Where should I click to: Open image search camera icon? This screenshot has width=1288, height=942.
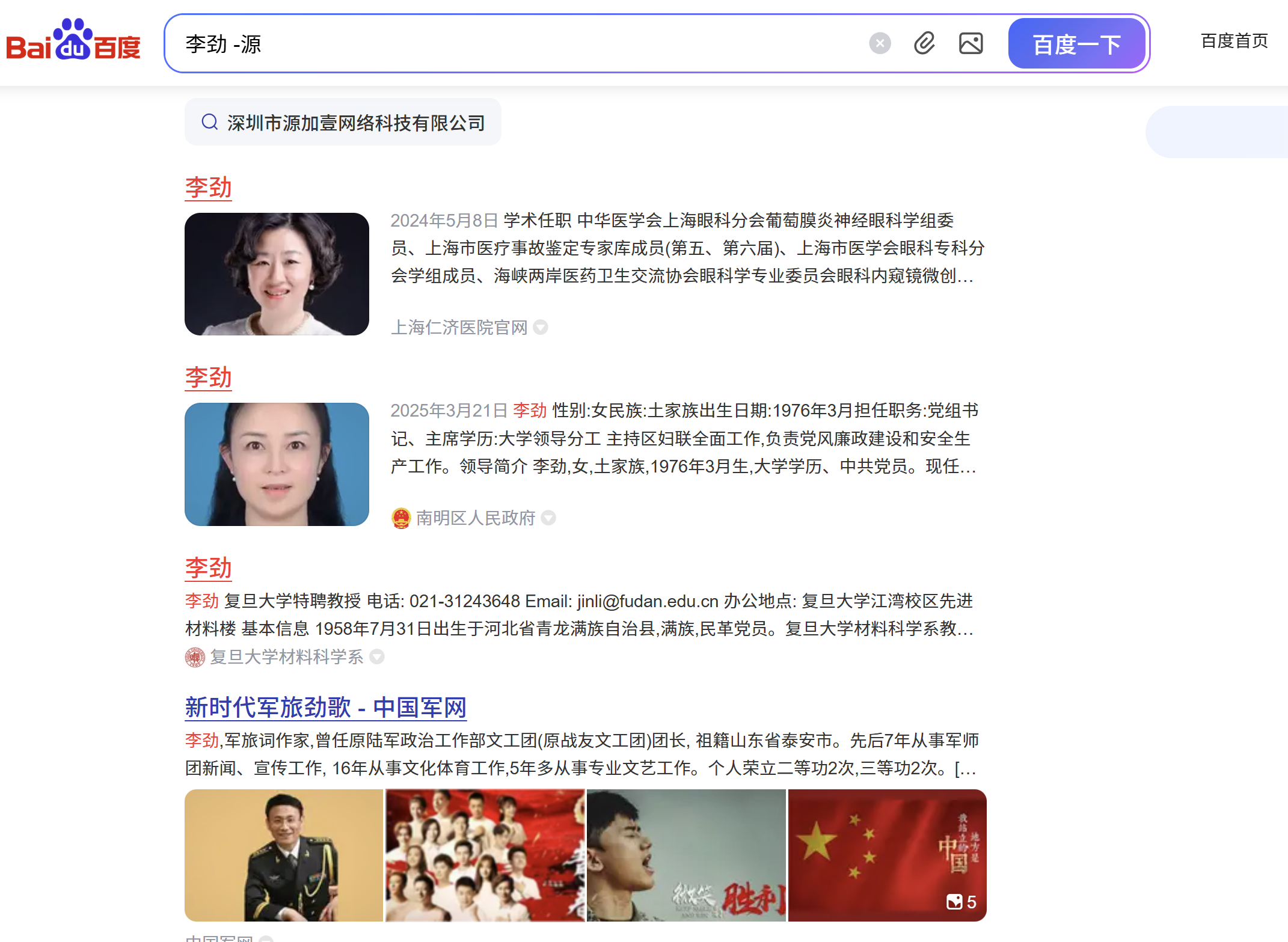click(x=971, y=43)
